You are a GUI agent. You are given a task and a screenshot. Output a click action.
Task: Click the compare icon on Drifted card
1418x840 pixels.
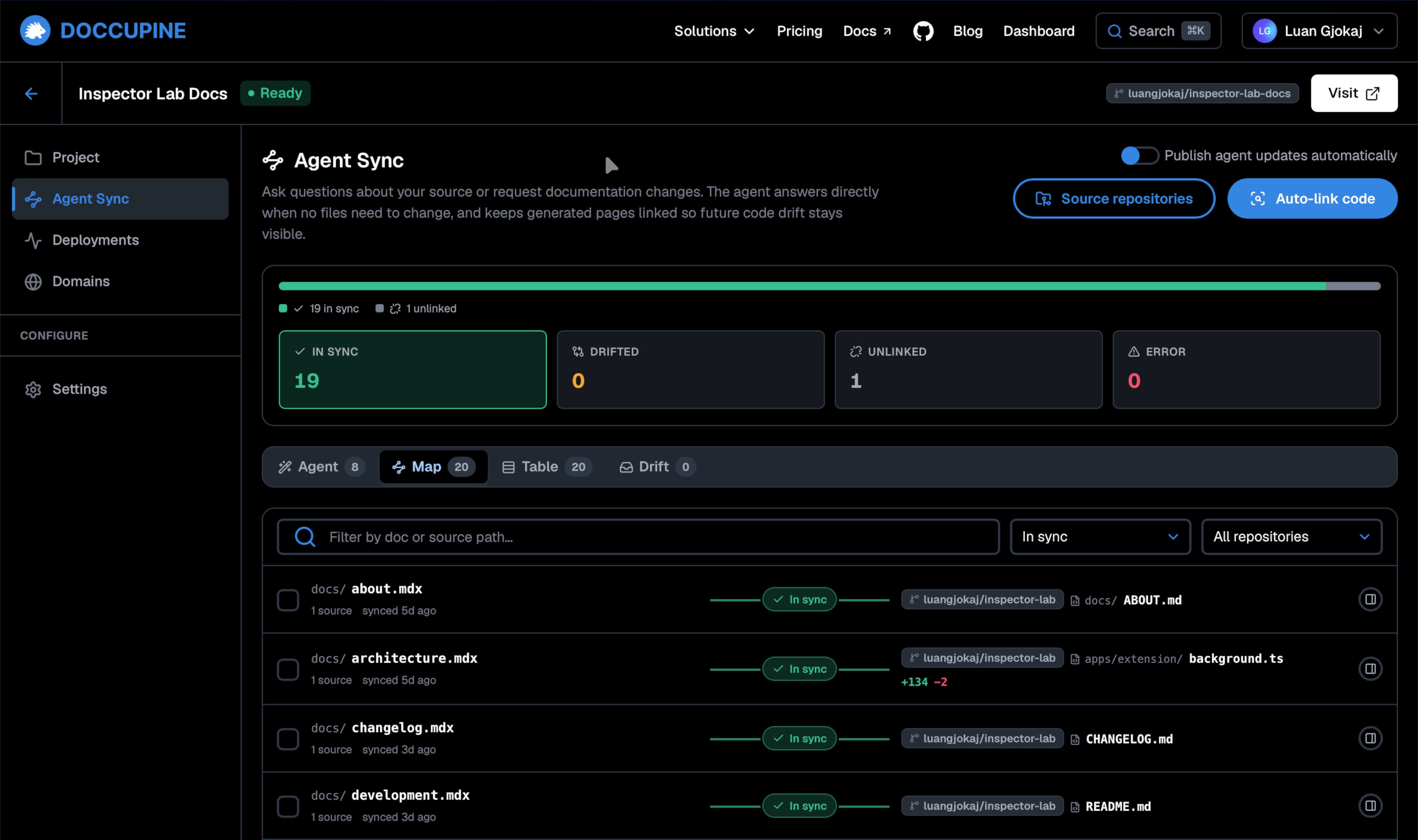tap(578, 352)
